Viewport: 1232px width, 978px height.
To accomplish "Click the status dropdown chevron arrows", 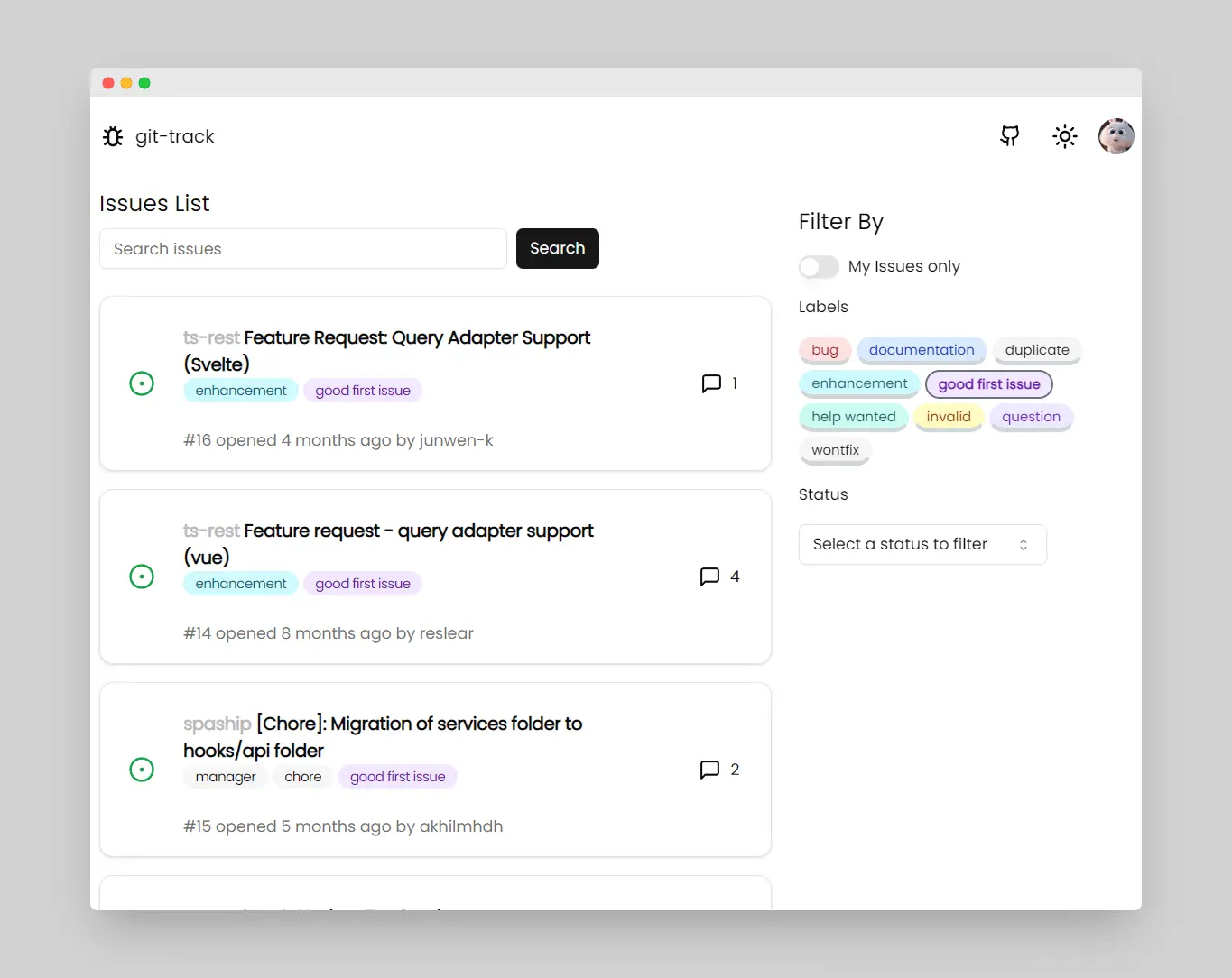I will [x=1024, y=545].
